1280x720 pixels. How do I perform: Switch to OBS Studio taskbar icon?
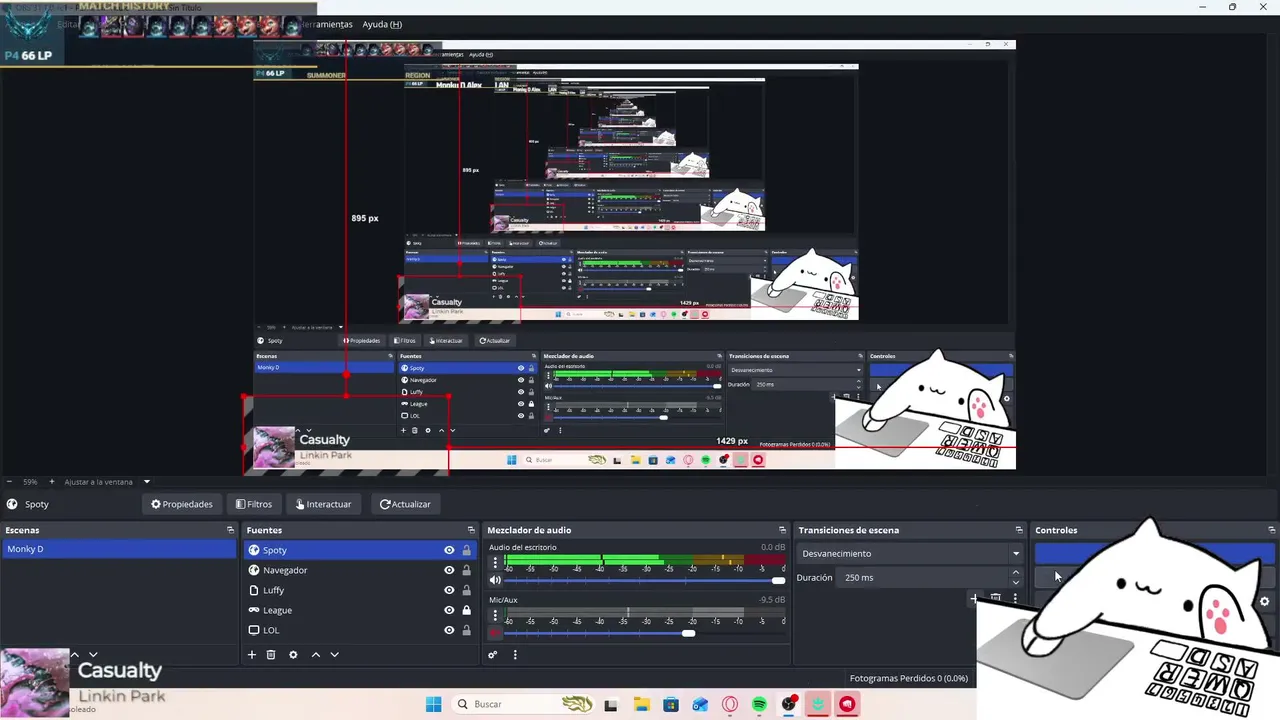pyautogui.click(x=789, y=704)
